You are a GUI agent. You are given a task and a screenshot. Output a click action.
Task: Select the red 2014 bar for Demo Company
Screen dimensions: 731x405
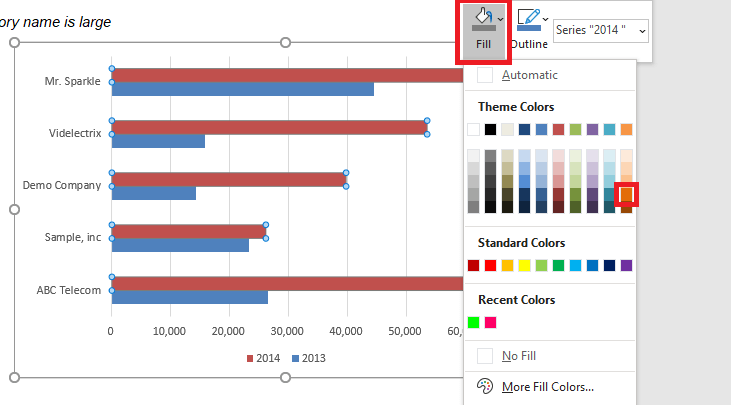[x=229, y=179]
